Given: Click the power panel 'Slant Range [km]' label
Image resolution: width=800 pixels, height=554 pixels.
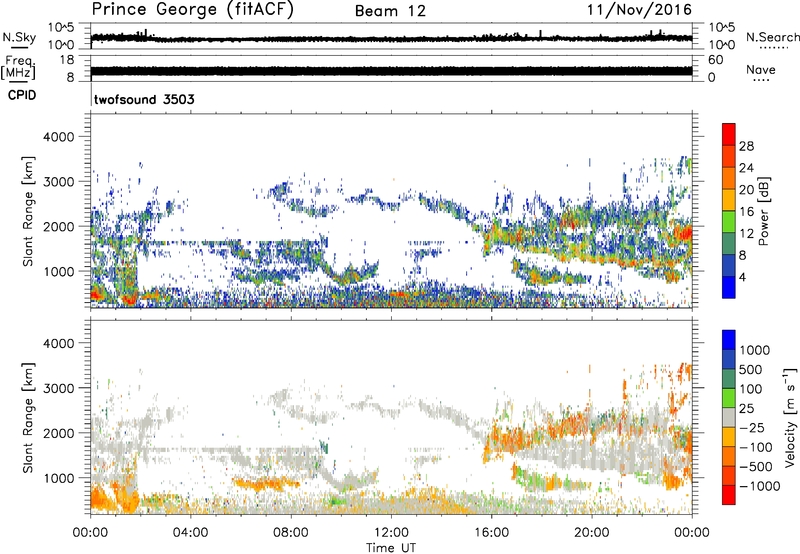Looking at the screenshot, I should pyautogui.click(x=28, y=211).
